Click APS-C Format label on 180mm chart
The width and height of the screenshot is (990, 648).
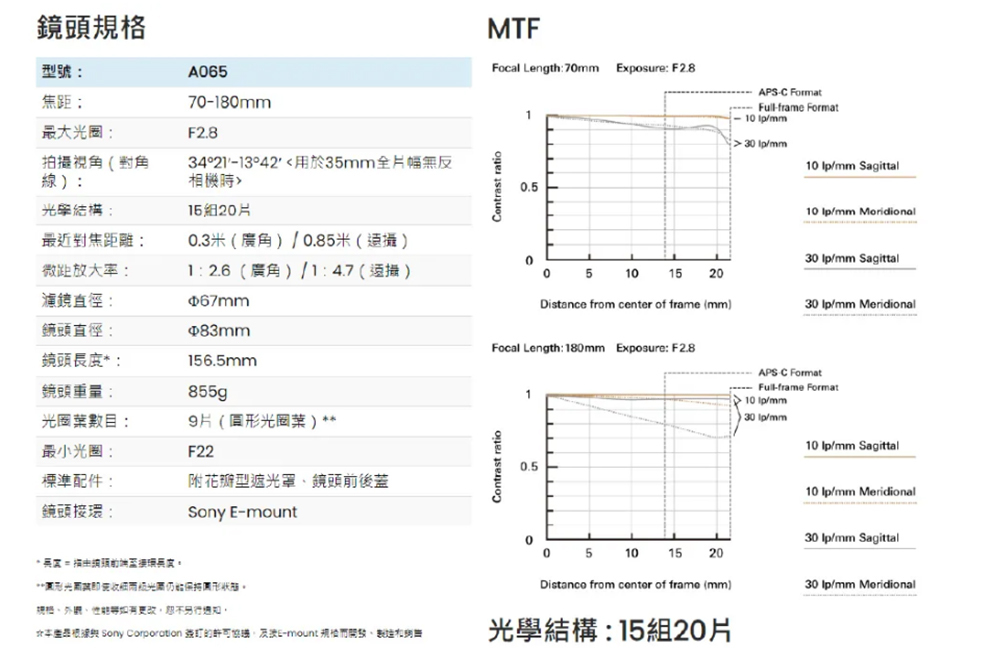tap(790, 373)
